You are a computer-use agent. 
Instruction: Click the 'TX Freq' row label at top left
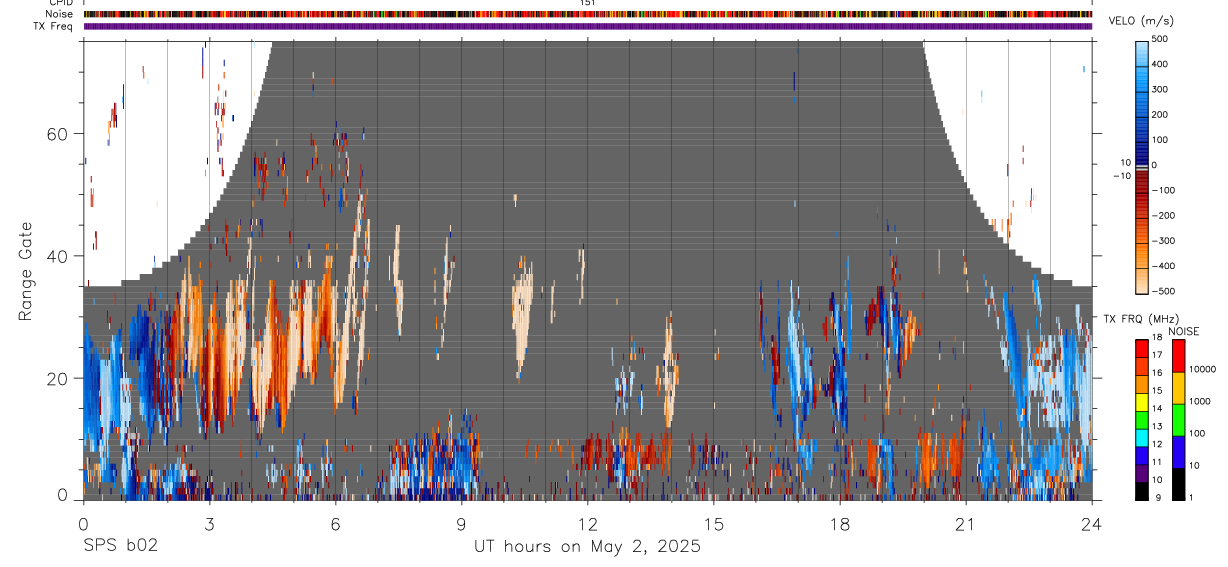54,26
